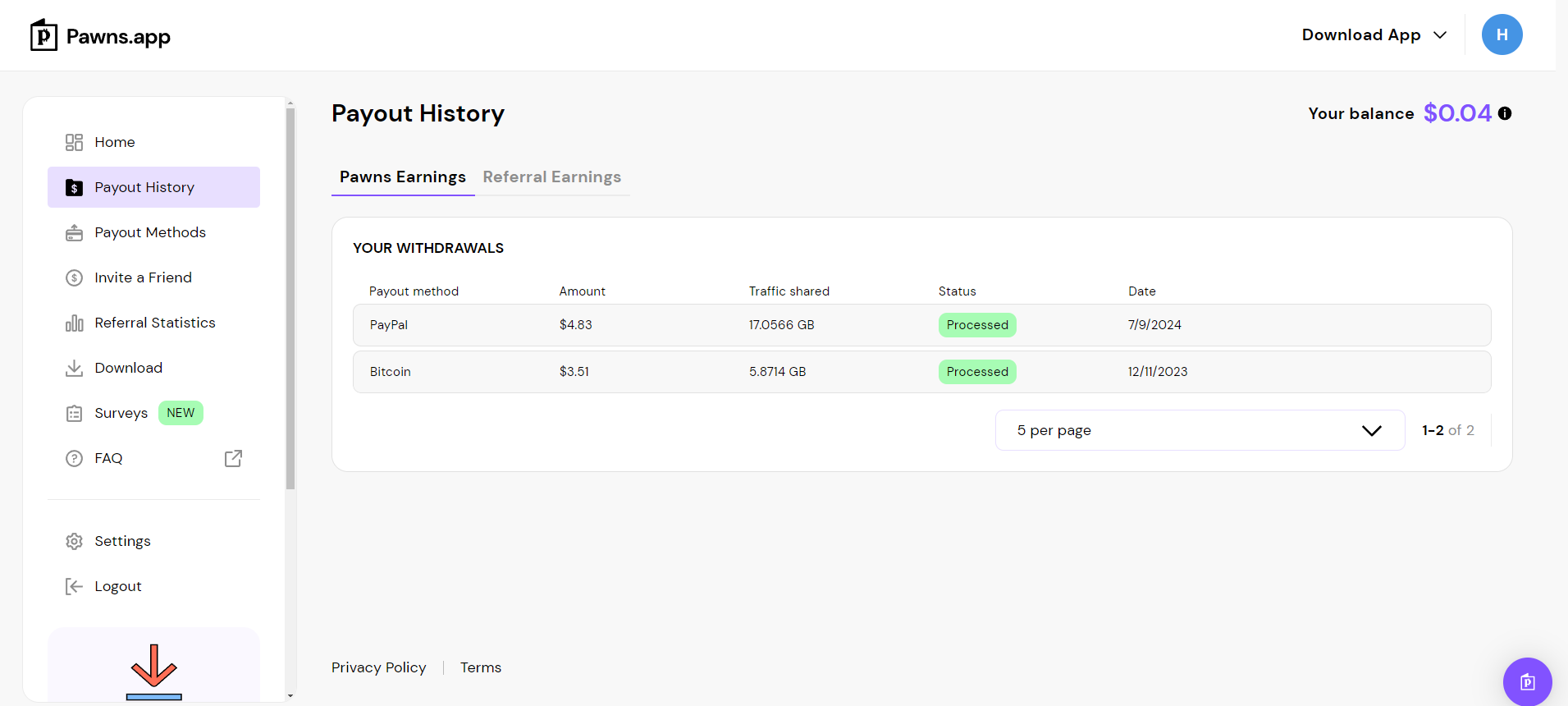Click the Surveys clipboard icon
This screenshot has height=706, width=1568.
74,413
